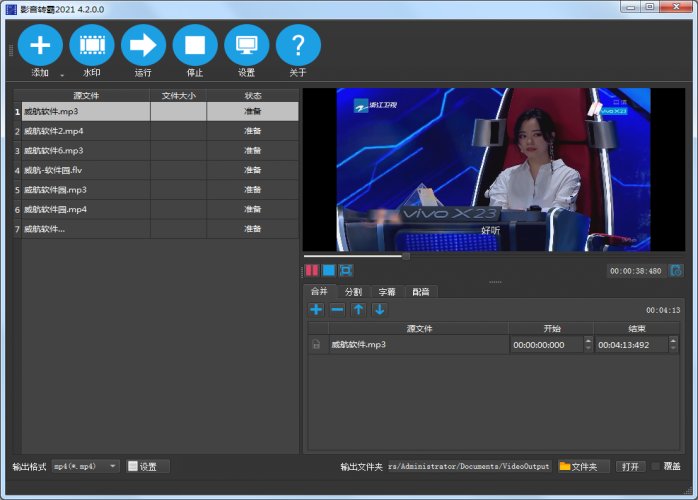Click the 设置 button beside output format
Image resolution: width=698 pixels, height=500 pixels.
pos(147,466)
